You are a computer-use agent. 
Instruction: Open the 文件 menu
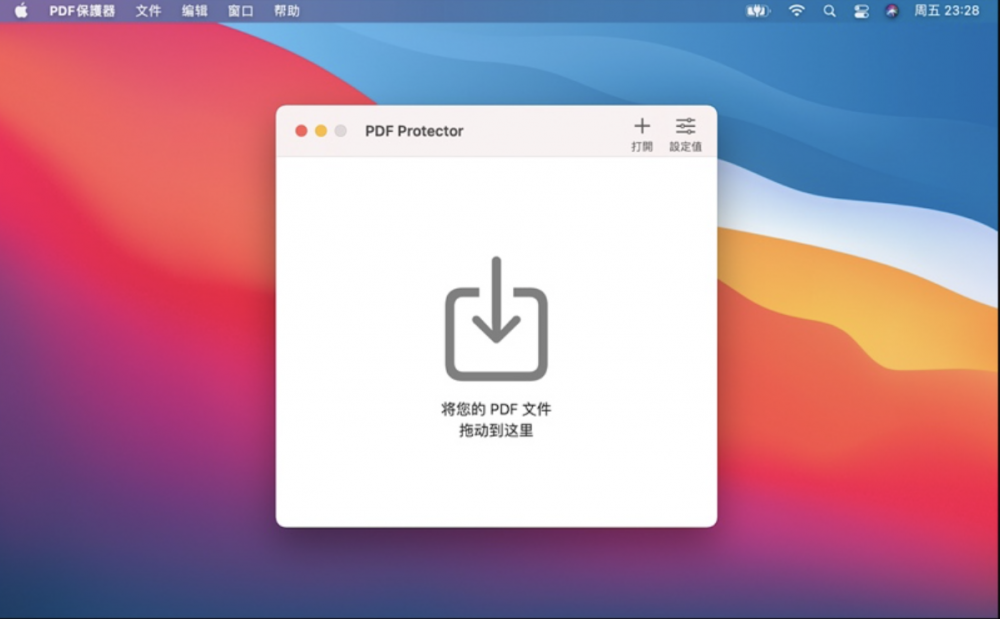click(x=148, y=11)
